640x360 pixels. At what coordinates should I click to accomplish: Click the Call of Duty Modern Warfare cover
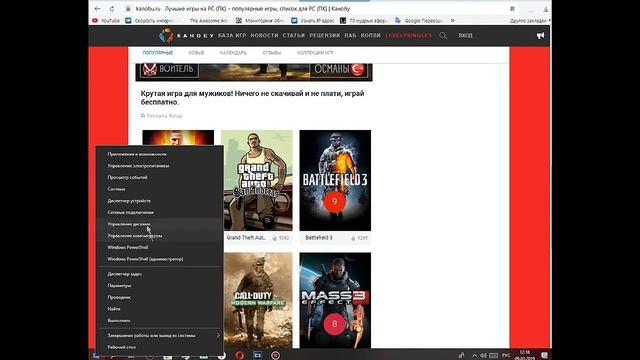[257, 300]
